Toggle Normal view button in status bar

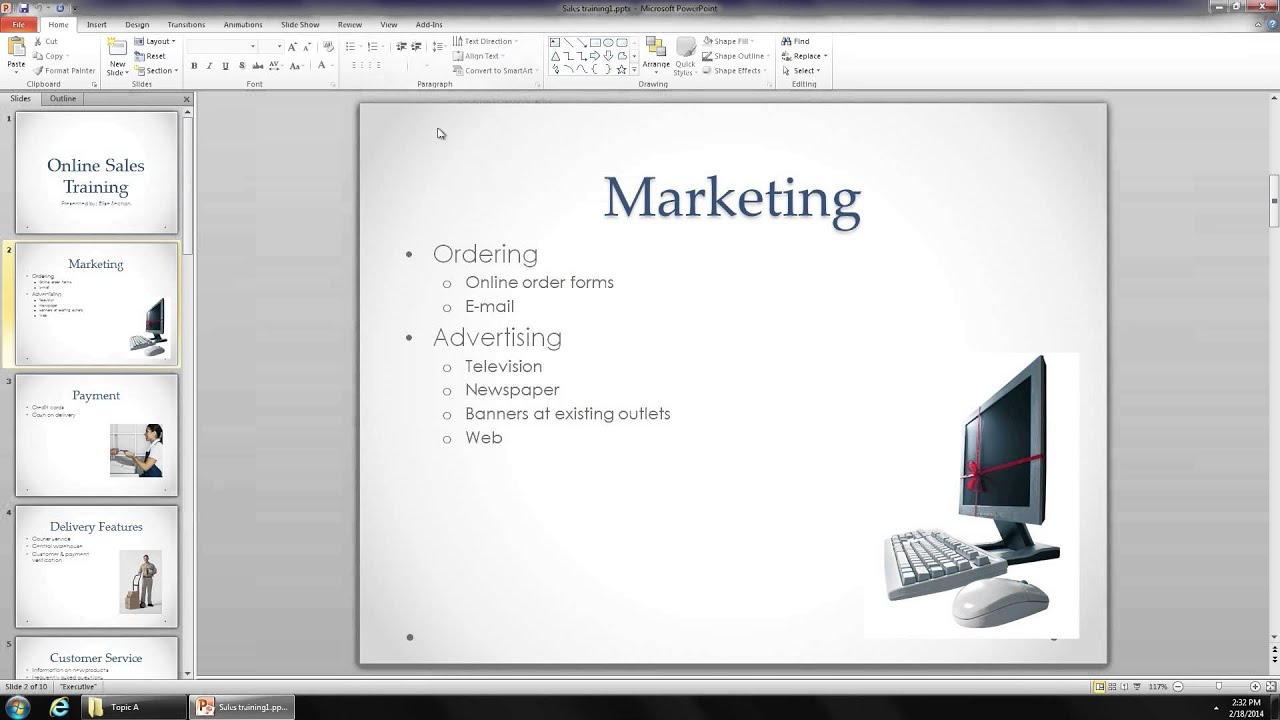pos(1100,687)
